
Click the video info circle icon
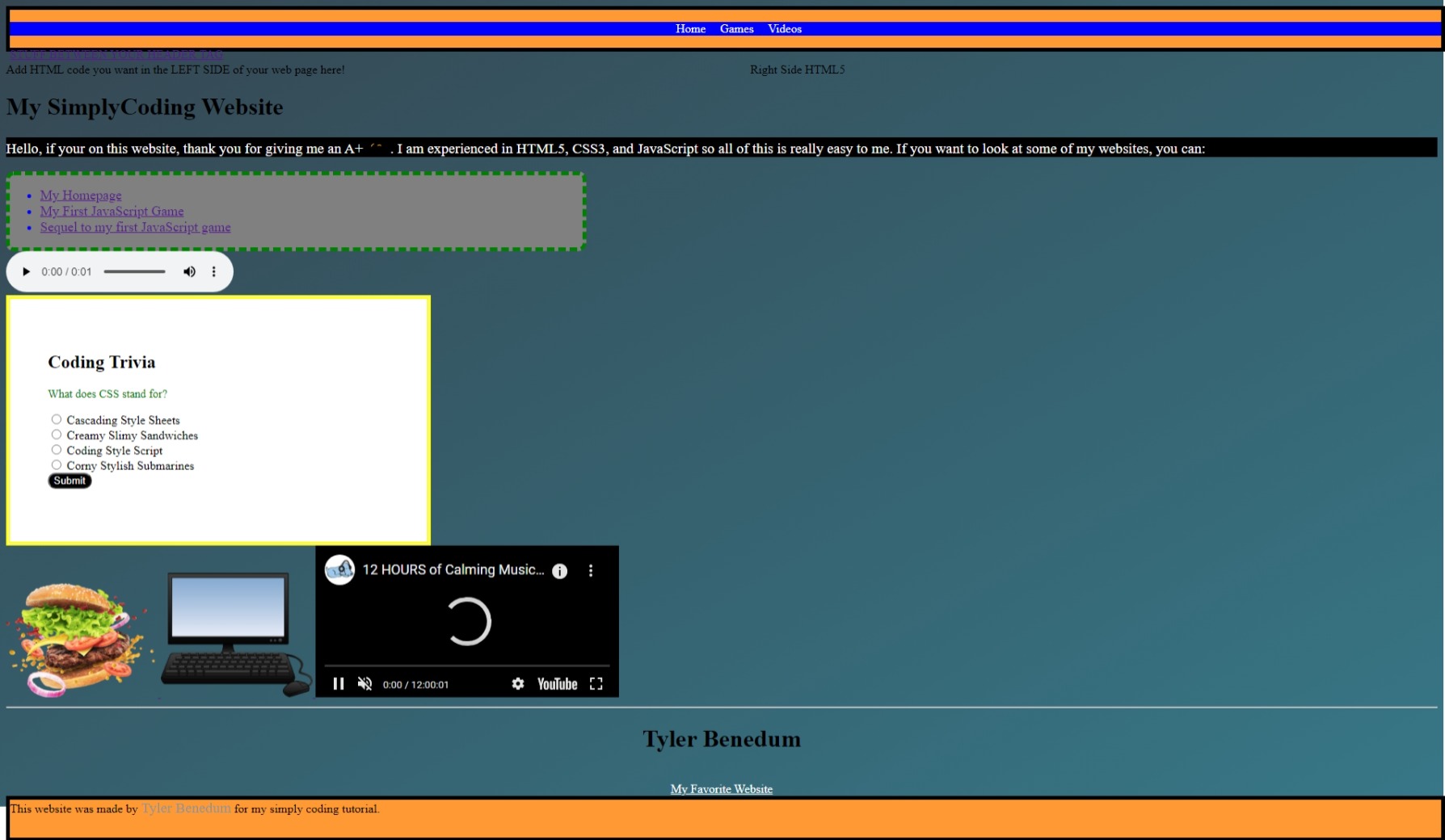[558, 570]
